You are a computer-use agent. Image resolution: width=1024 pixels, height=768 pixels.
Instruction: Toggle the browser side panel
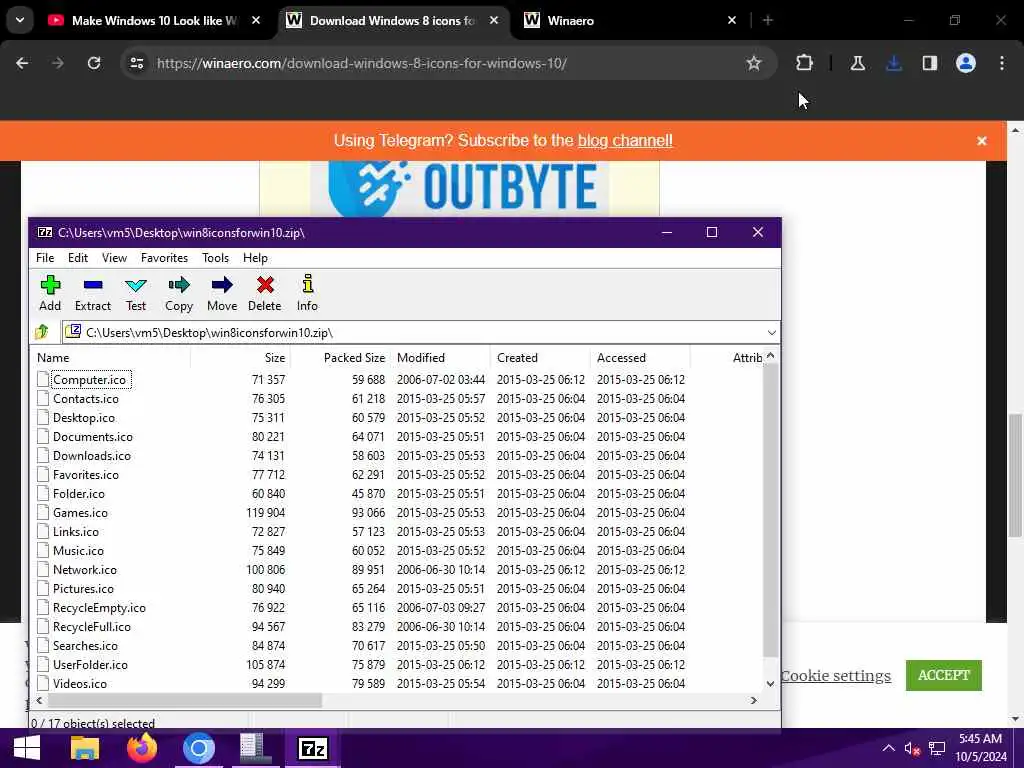[929, 63]
